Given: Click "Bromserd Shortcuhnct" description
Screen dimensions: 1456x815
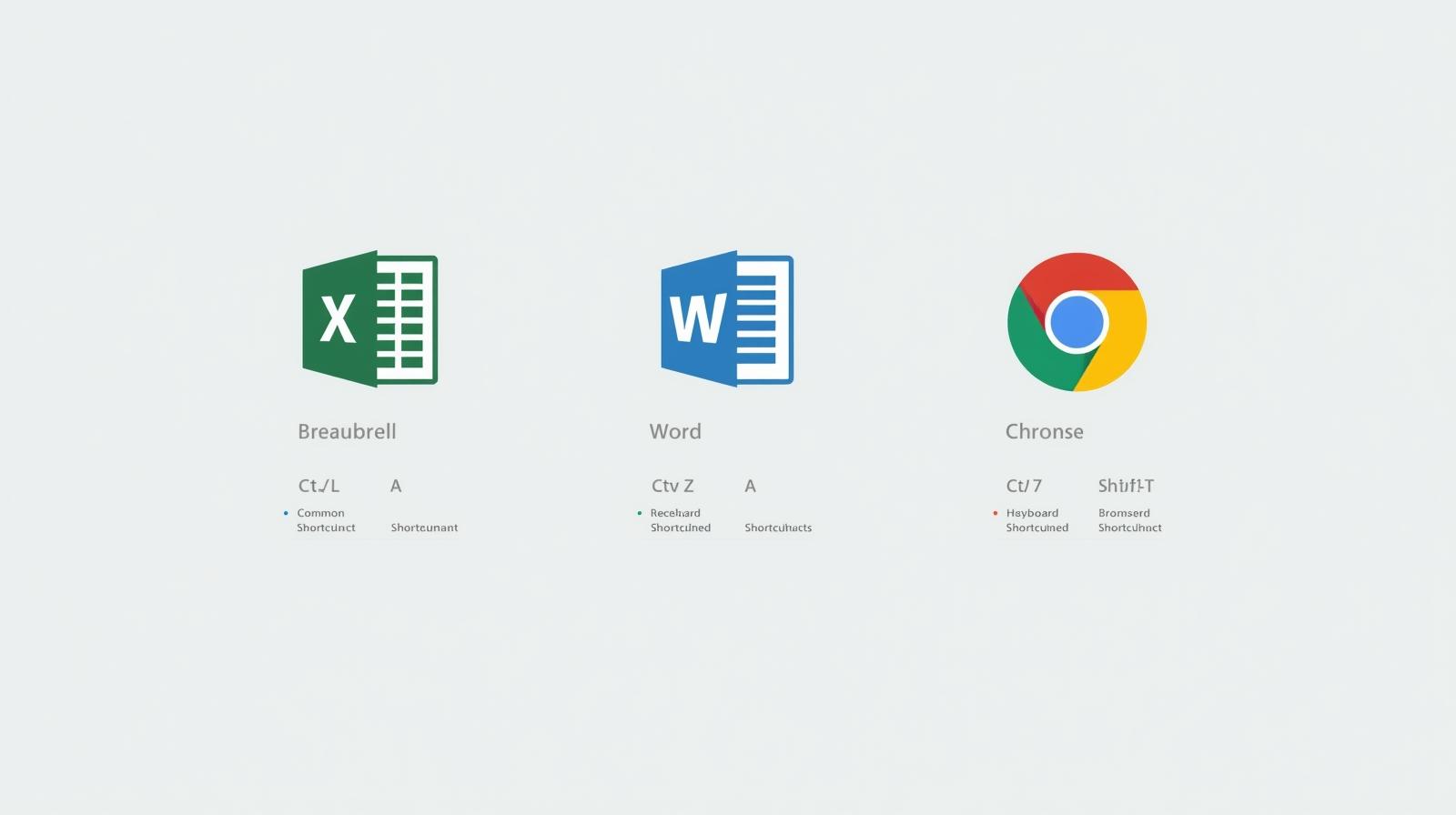Looking at the screenshot, I should tap(1129, 520).
